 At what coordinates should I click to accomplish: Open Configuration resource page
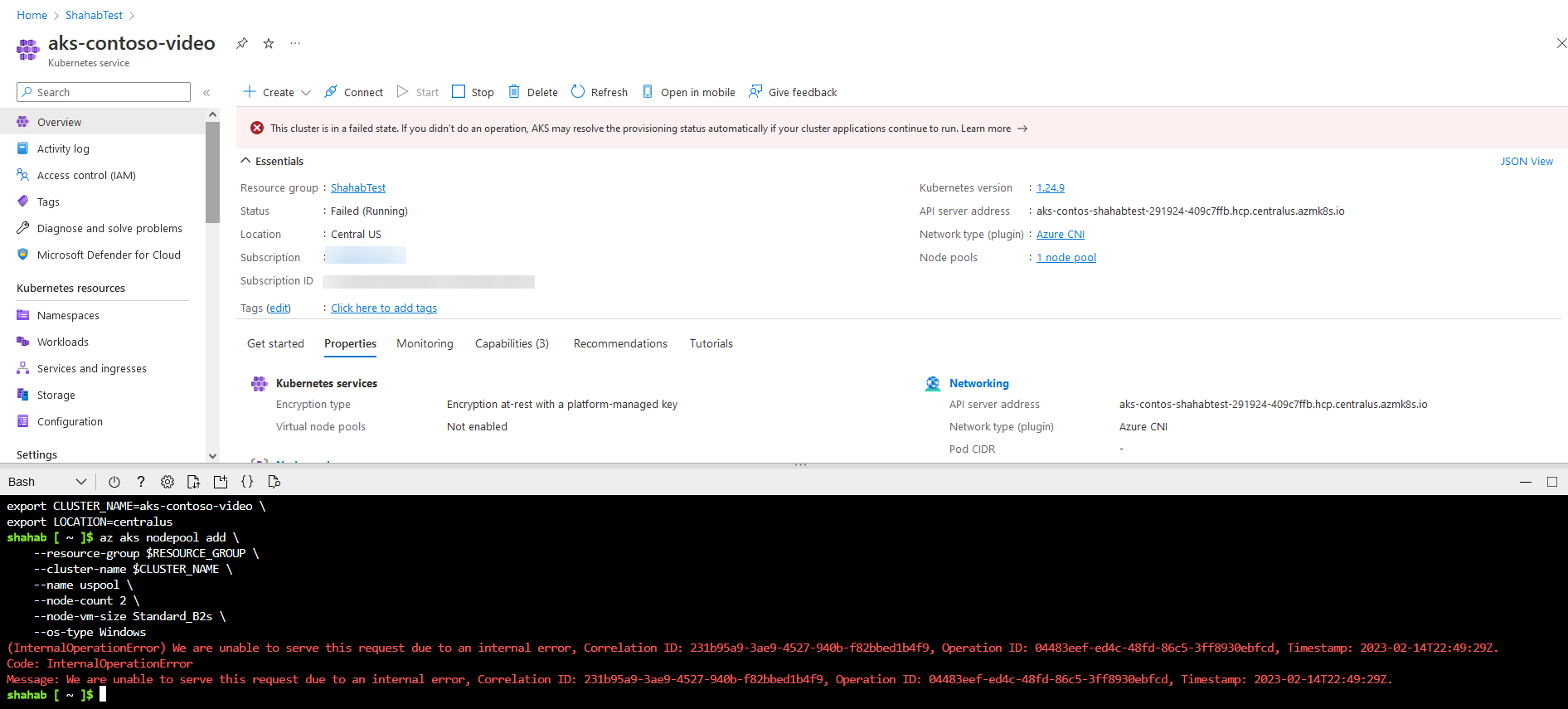103,421
